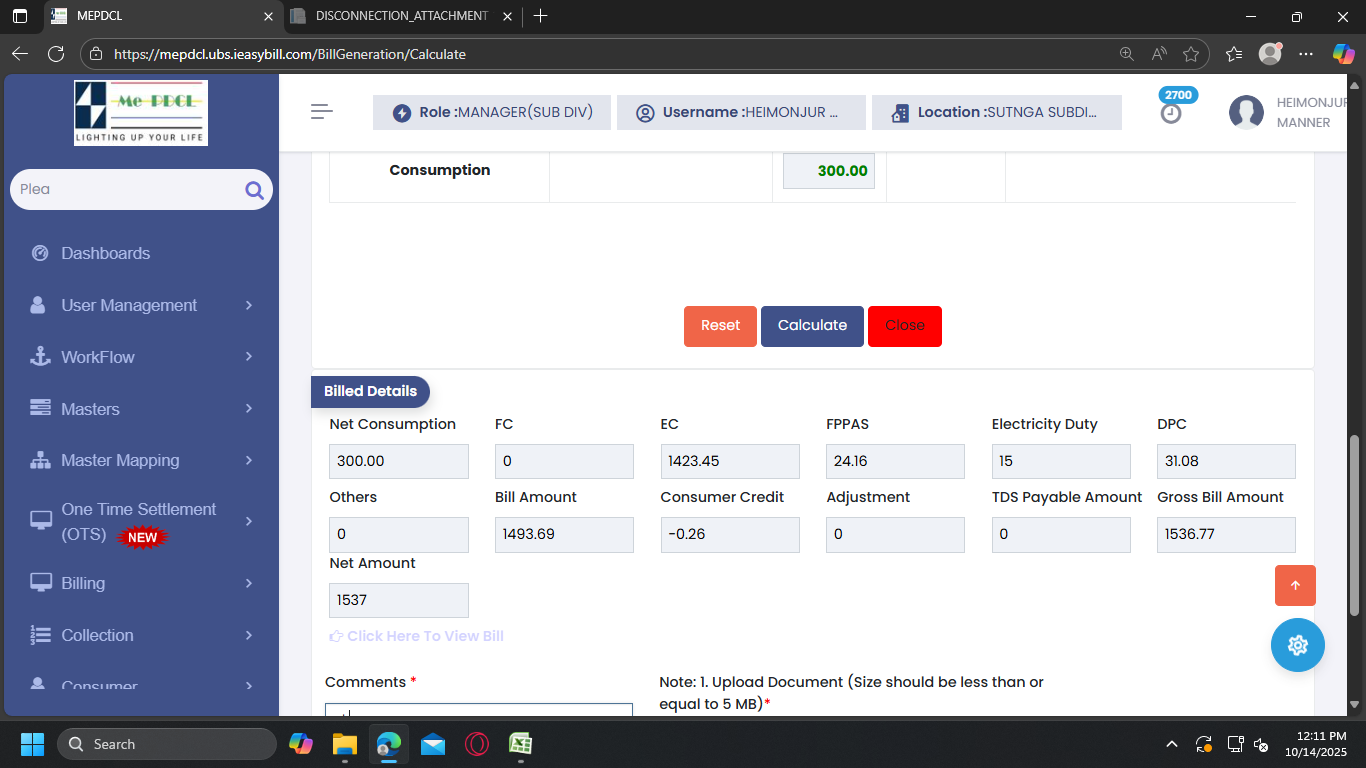Viewport: 1366px width, 768px height.
Task: Click the Collection list icon
Action: click(x=40, y=635)
